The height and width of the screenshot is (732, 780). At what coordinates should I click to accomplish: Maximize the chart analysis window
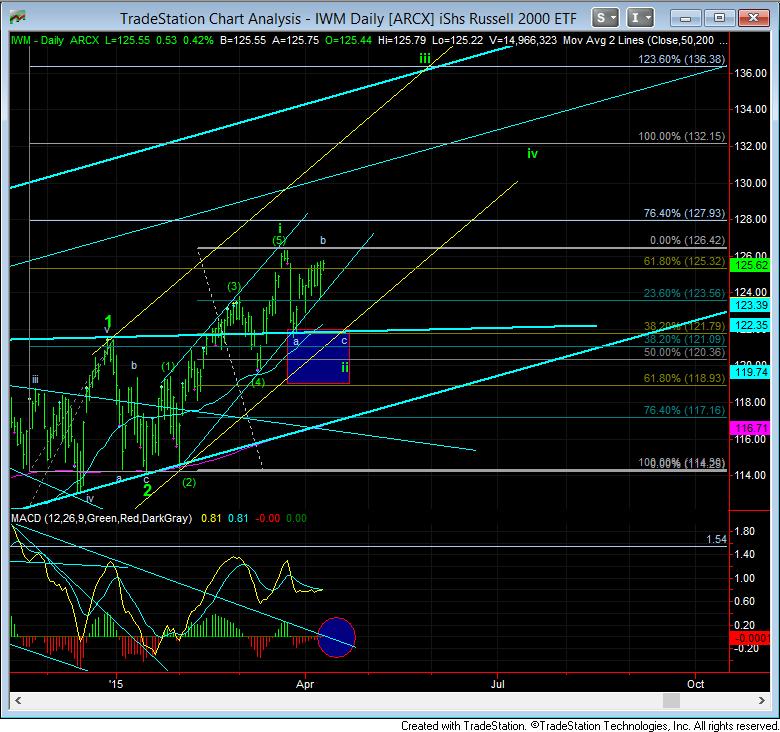719,18
